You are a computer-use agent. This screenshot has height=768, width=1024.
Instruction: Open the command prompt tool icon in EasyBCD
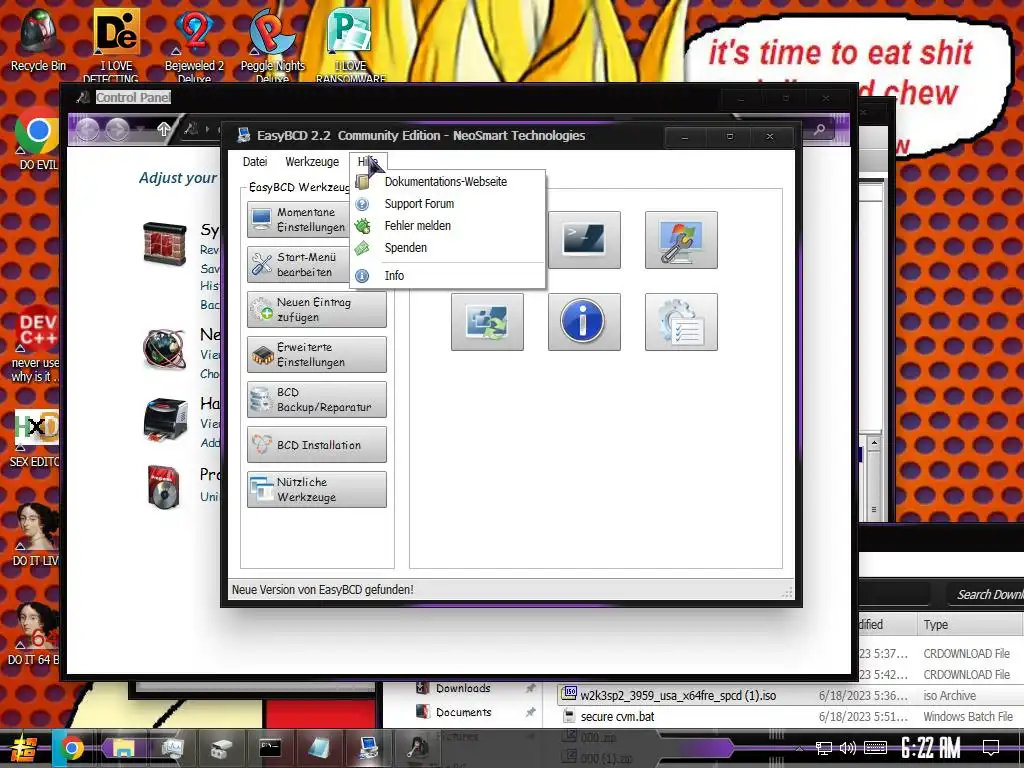[584, 240]
